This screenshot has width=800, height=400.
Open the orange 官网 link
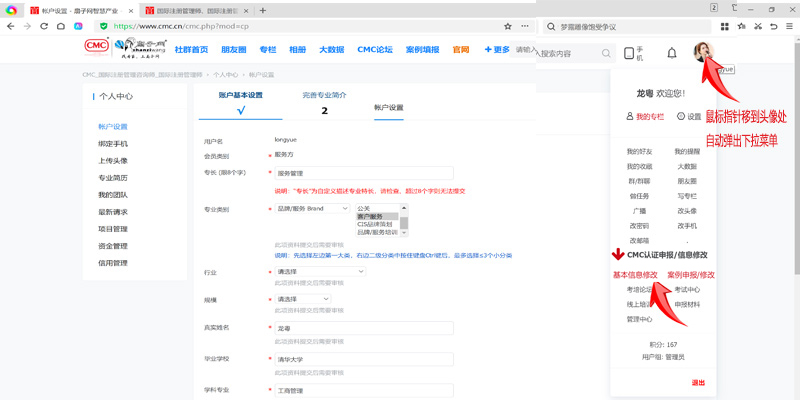tap(461, 49)
